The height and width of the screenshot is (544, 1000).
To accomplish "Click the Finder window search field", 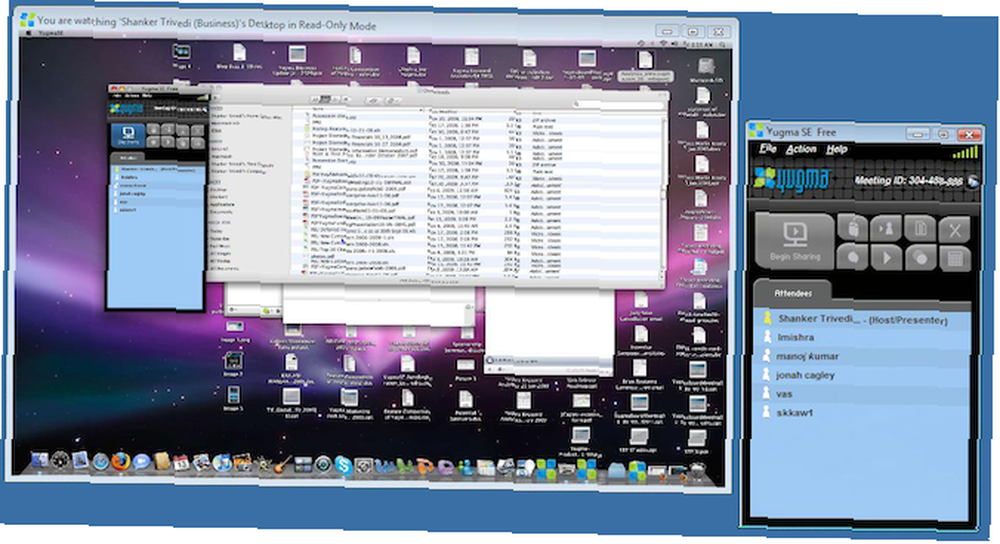I will click(617, 103).
